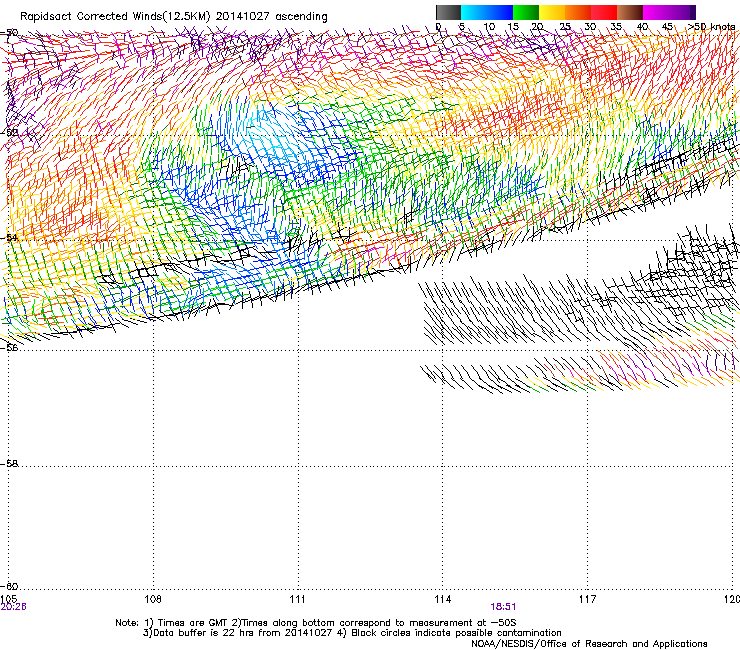Click the magenta 40-45 knots legend swatch
This screenshot has width=740, height=650.
click(x=656, y=12)
